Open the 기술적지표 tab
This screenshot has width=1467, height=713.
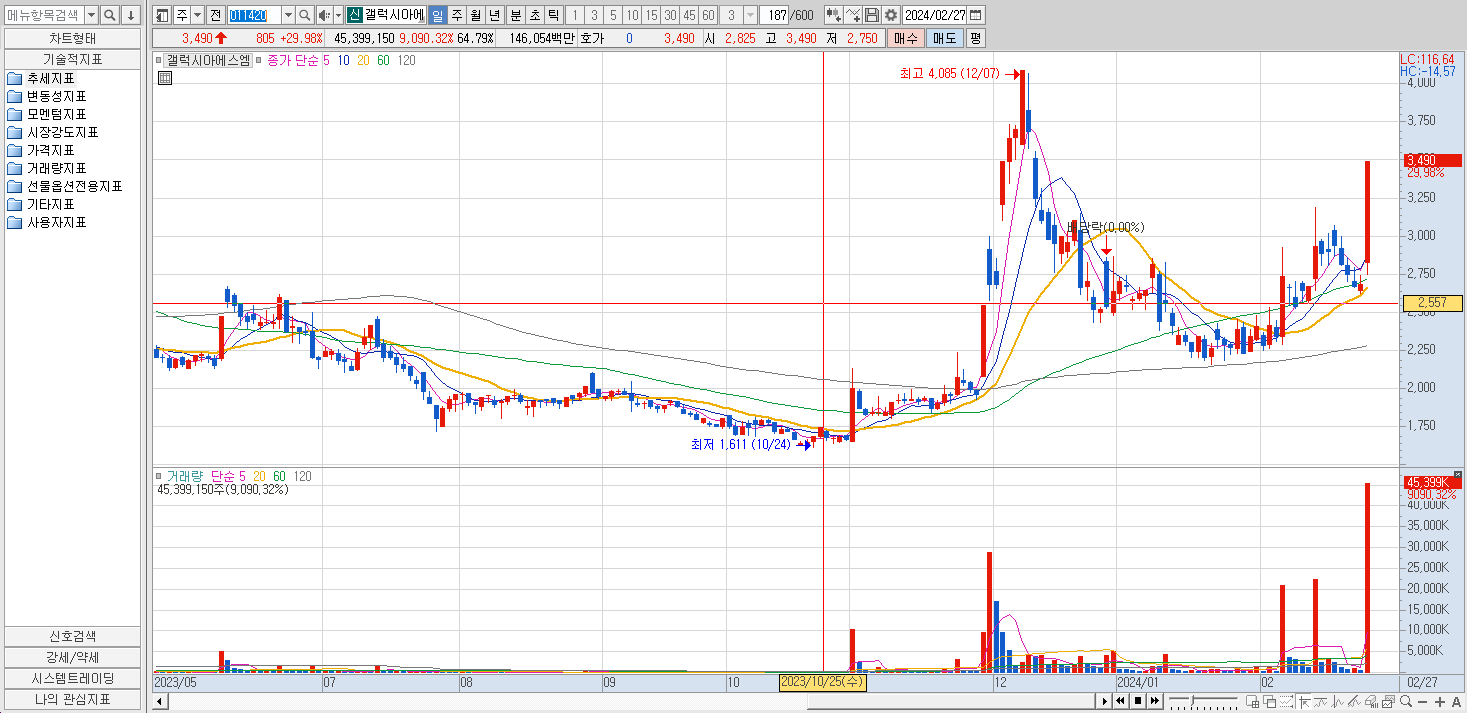72,59
